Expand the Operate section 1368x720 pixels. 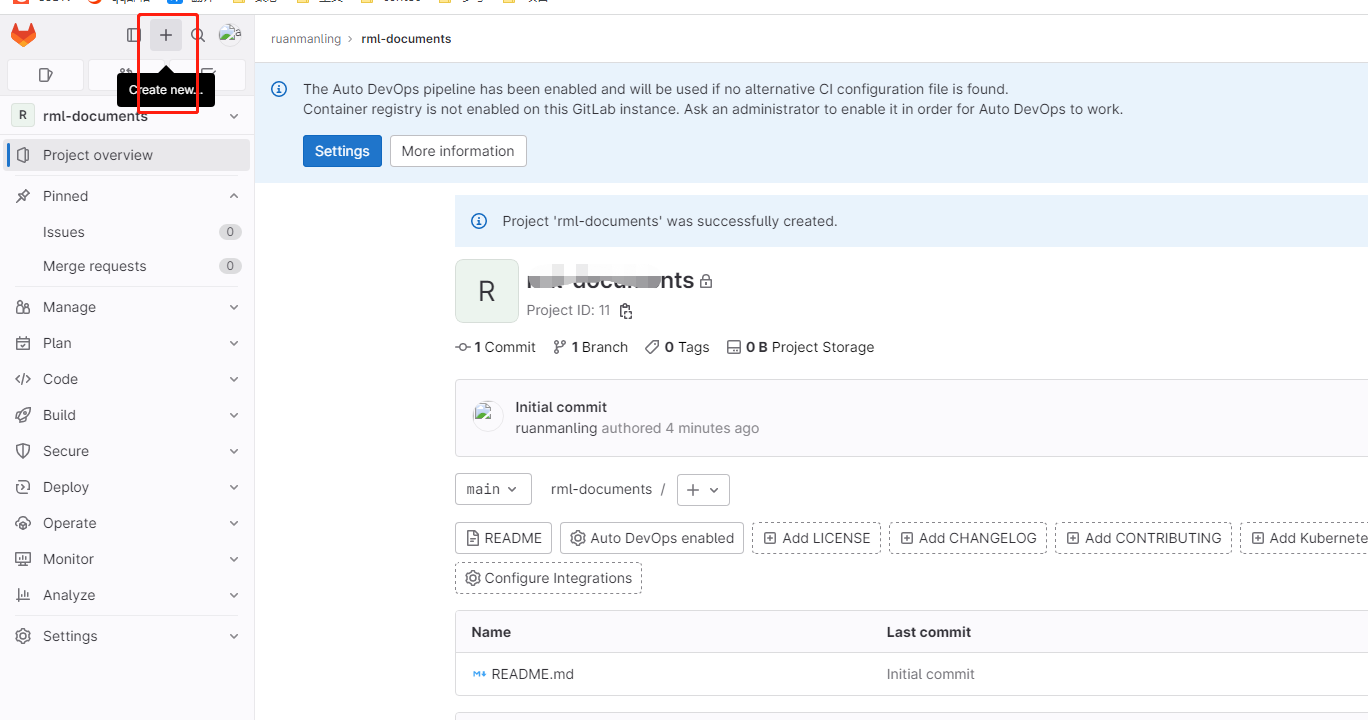[x=127, y=523]
